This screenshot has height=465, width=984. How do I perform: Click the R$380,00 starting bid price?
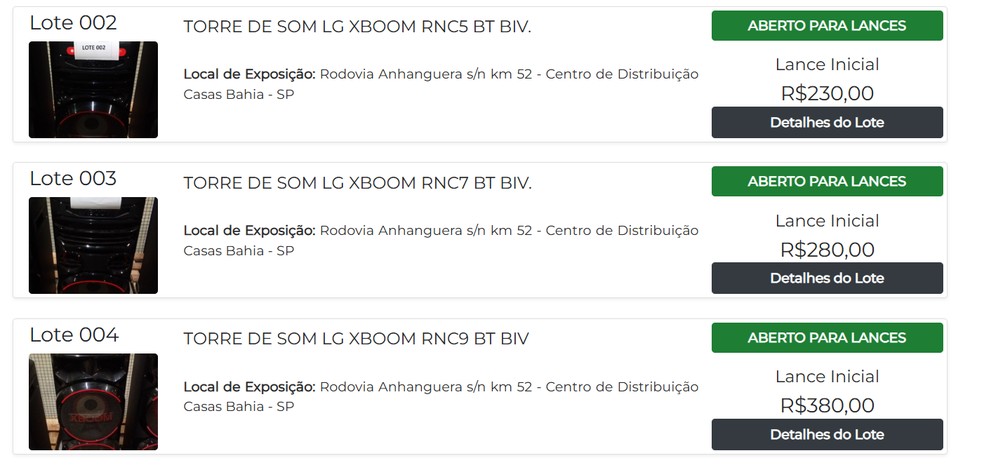pos(827,405)
